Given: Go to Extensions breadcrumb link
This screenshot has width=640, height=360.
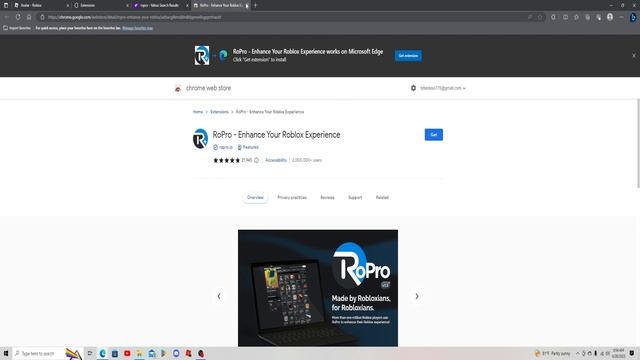Looking at the screenshot, I should tap(220, 112).
